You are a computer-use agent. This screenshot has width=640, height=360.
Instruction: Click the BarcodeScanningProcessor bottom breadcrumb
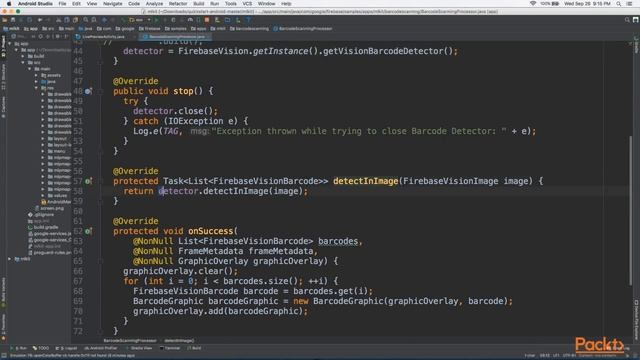(x=130, y=340)
